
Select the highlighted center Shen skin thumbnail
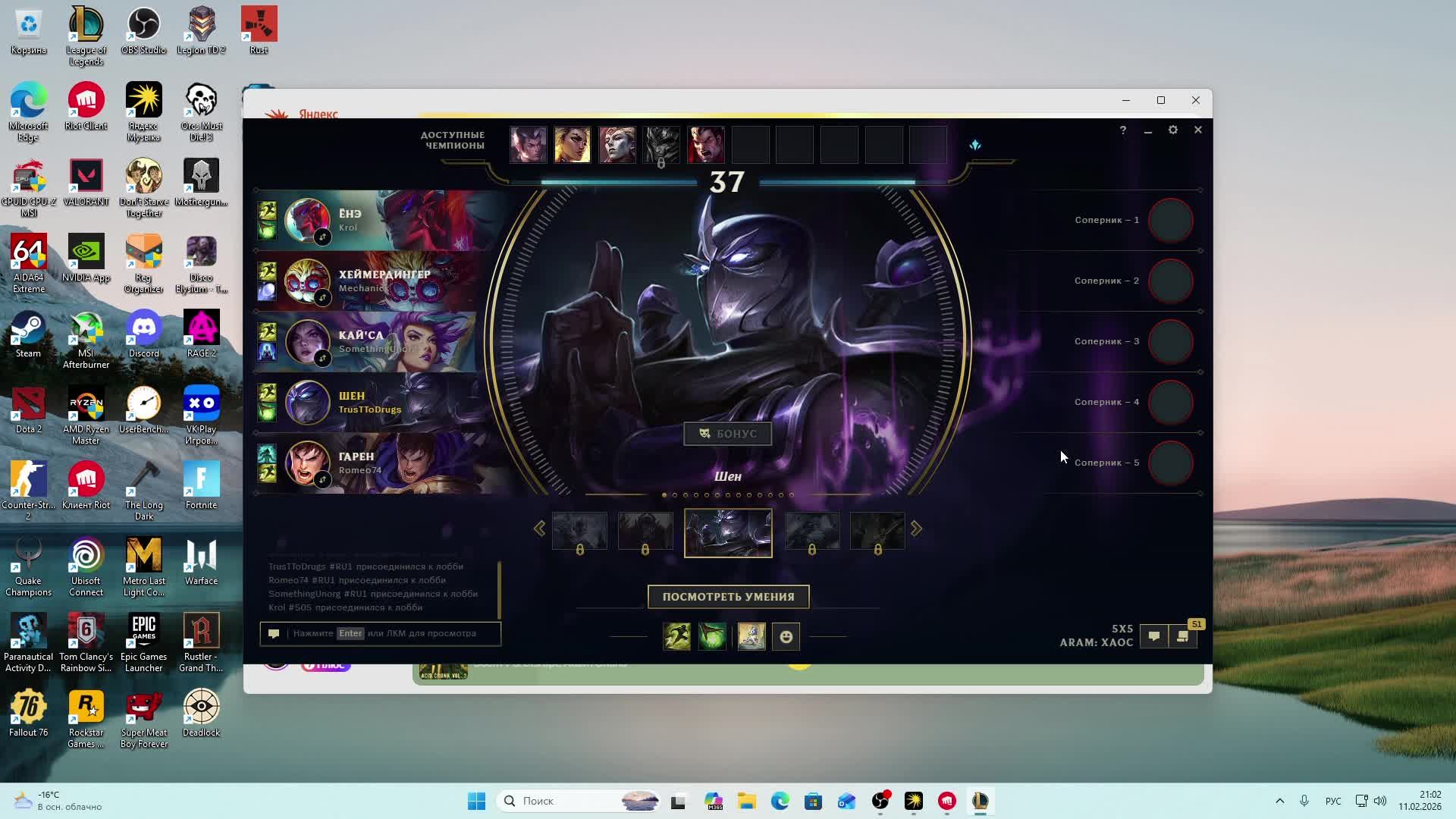click(x=728, y=533)
